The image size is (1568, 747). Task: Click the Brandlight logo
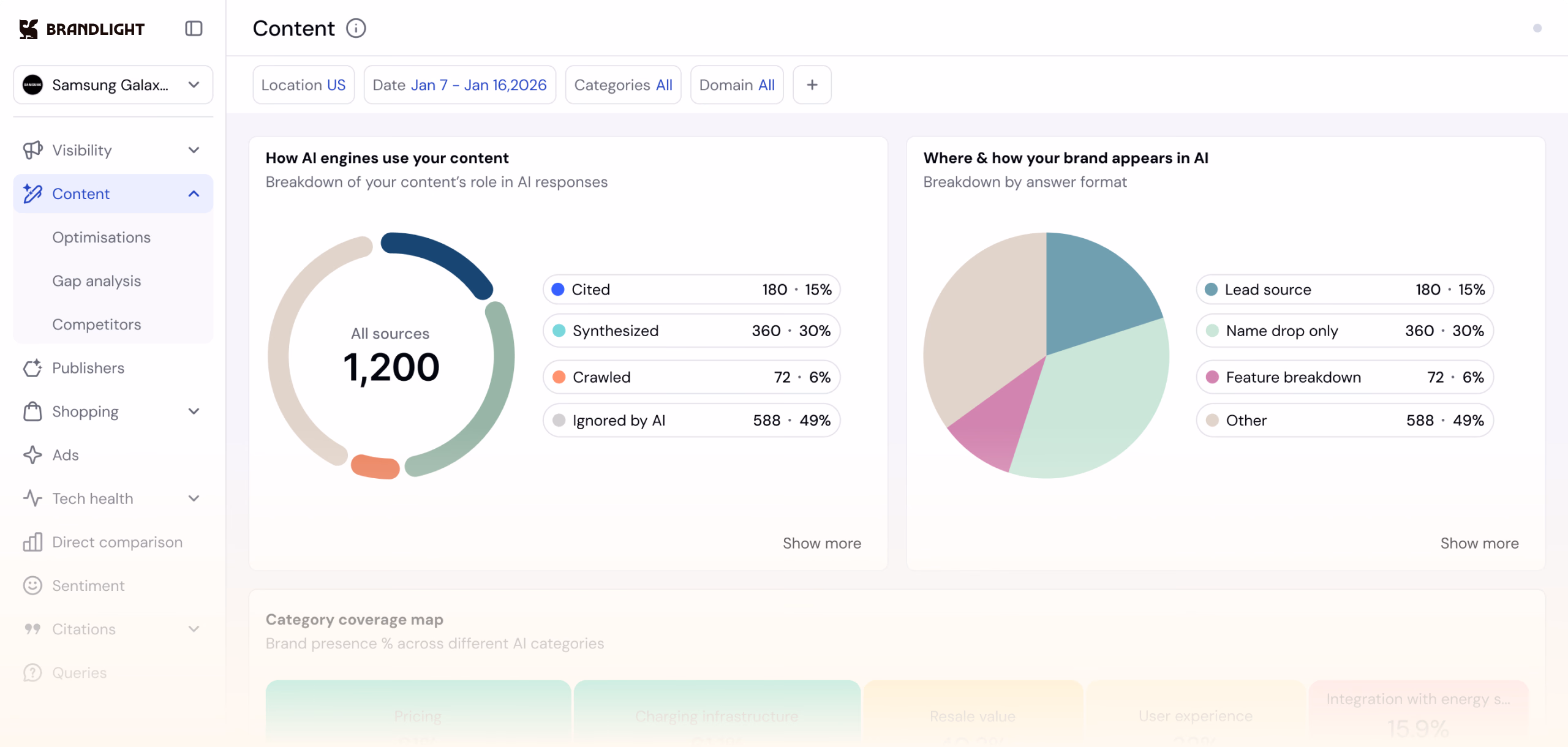pyautogui.click(x=81, y=29)
